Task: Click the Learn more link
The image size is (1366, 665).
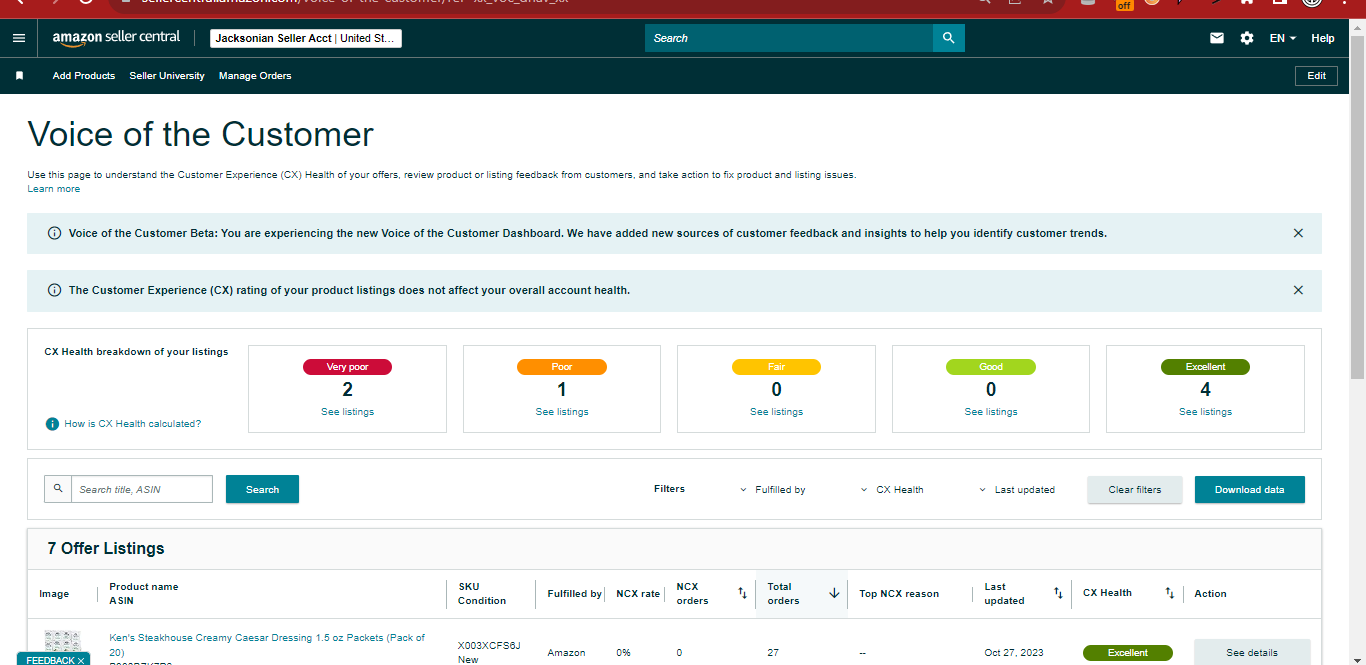Action: pyautogui.click(x=54, y=189)
